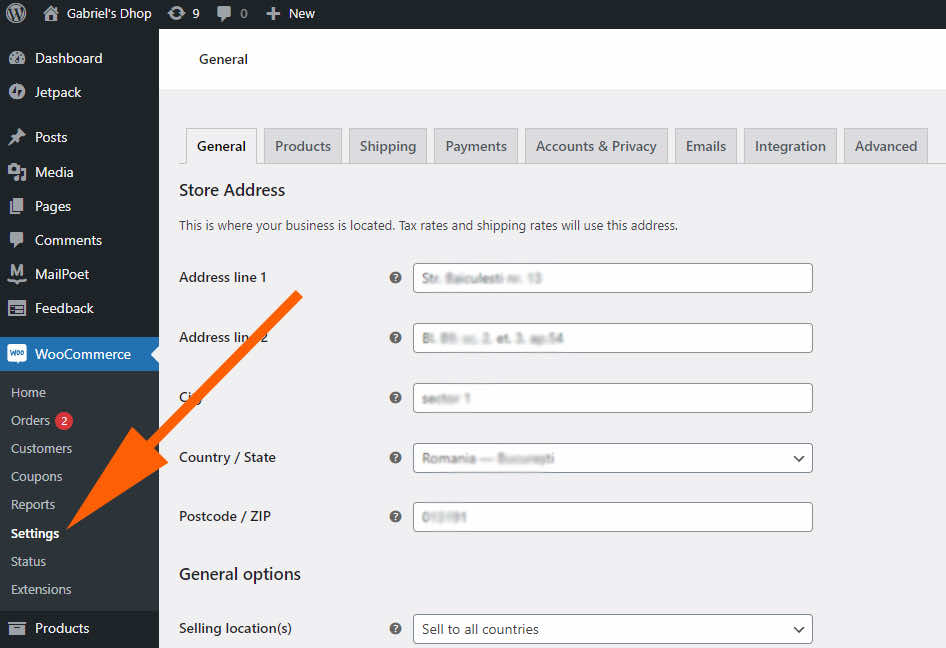Switch to the Products settings tab
946x648 pixels.
coord(303,146)
